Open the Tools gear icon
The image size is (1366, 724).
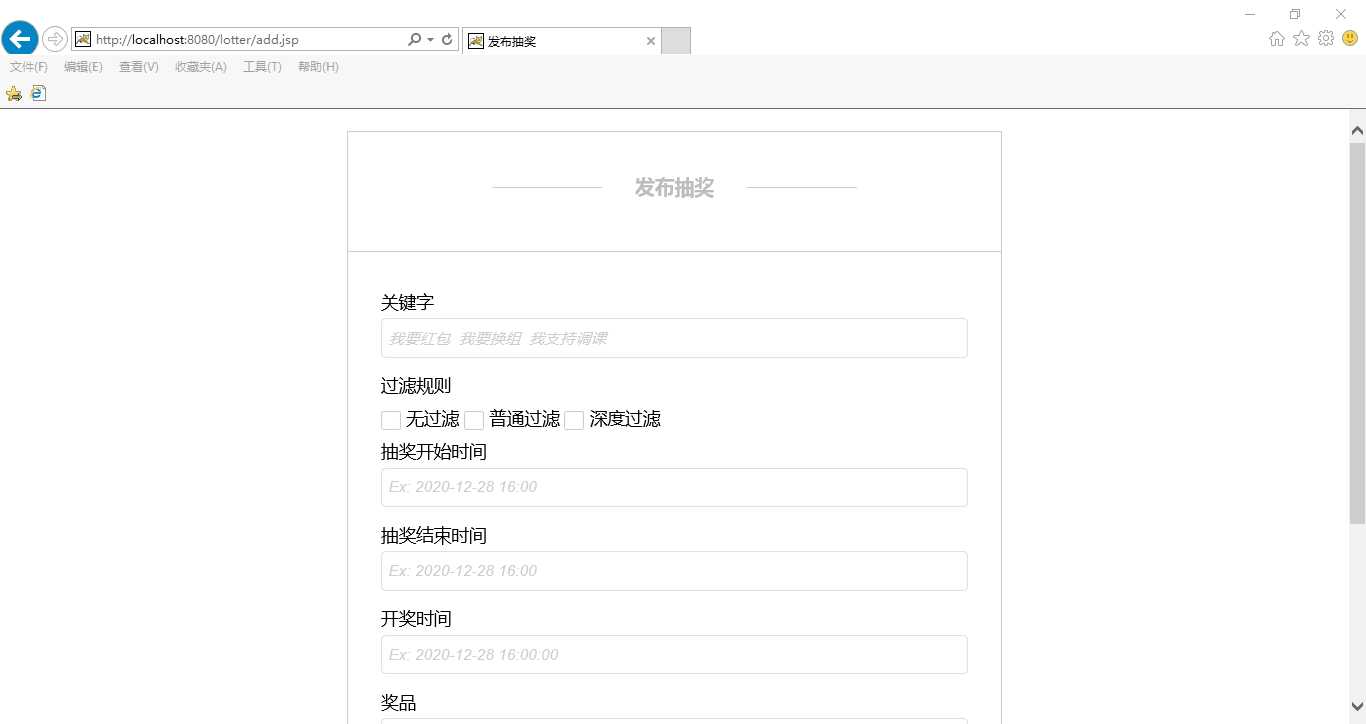point(1326,39)
